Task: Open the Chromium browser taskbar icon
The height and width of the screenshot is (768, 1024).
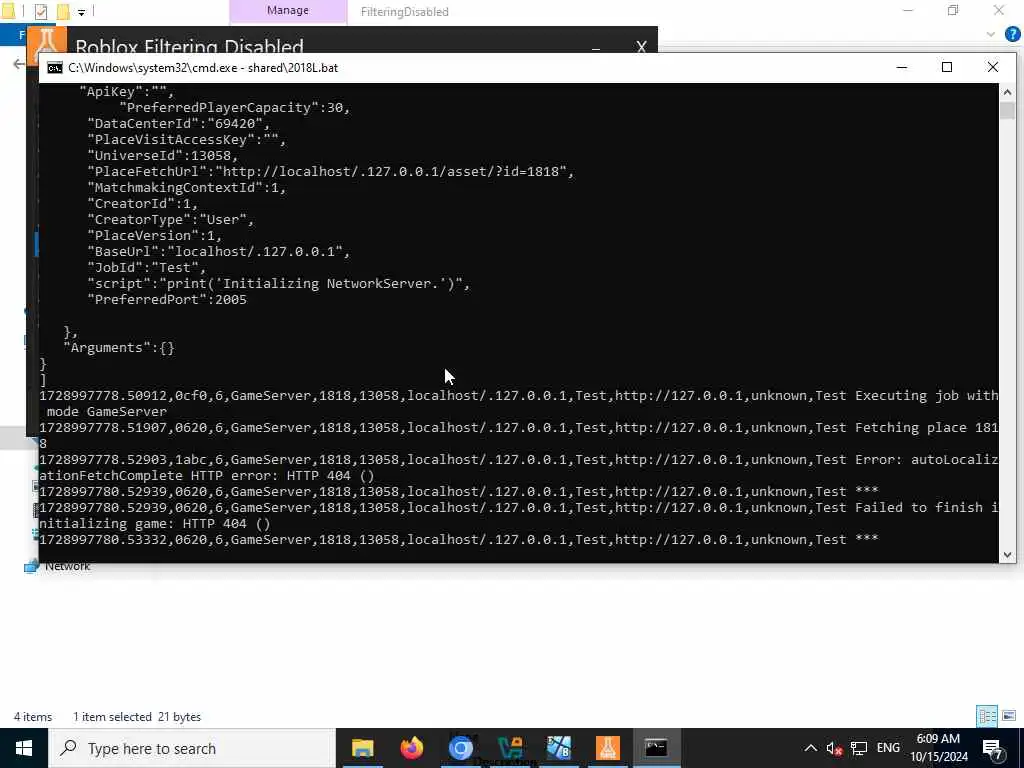Action: pyautogui.click(x=460, y=748)
